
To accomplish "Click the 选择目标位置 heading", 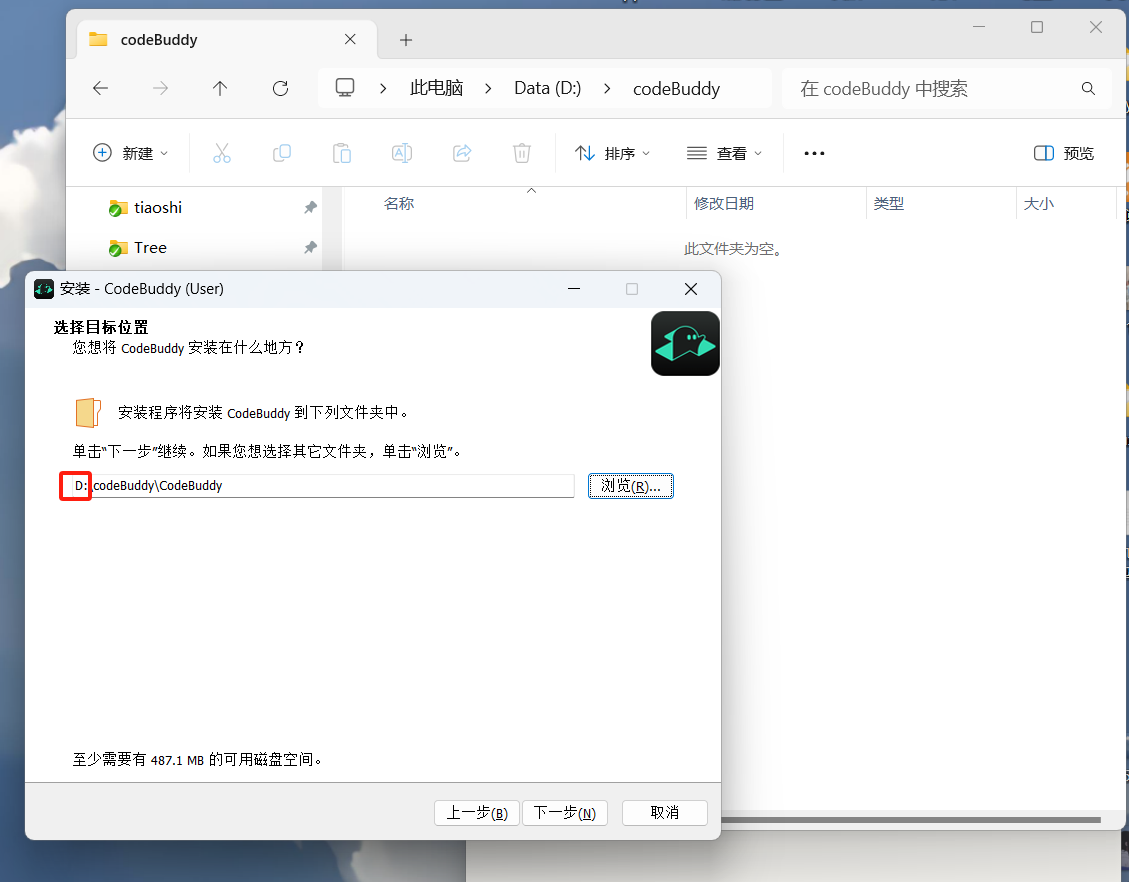I will click(101, 328).
